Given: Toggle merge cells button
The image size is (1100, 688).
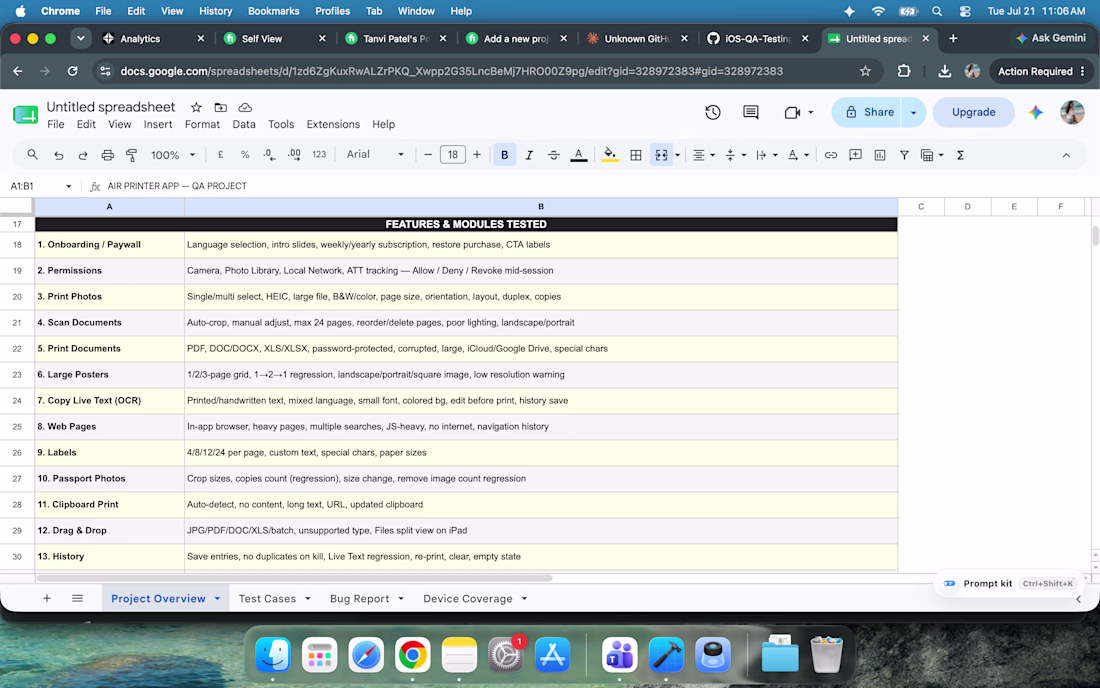Looking at the screenshot, I should pyautogui.click(x=661, y=155).
